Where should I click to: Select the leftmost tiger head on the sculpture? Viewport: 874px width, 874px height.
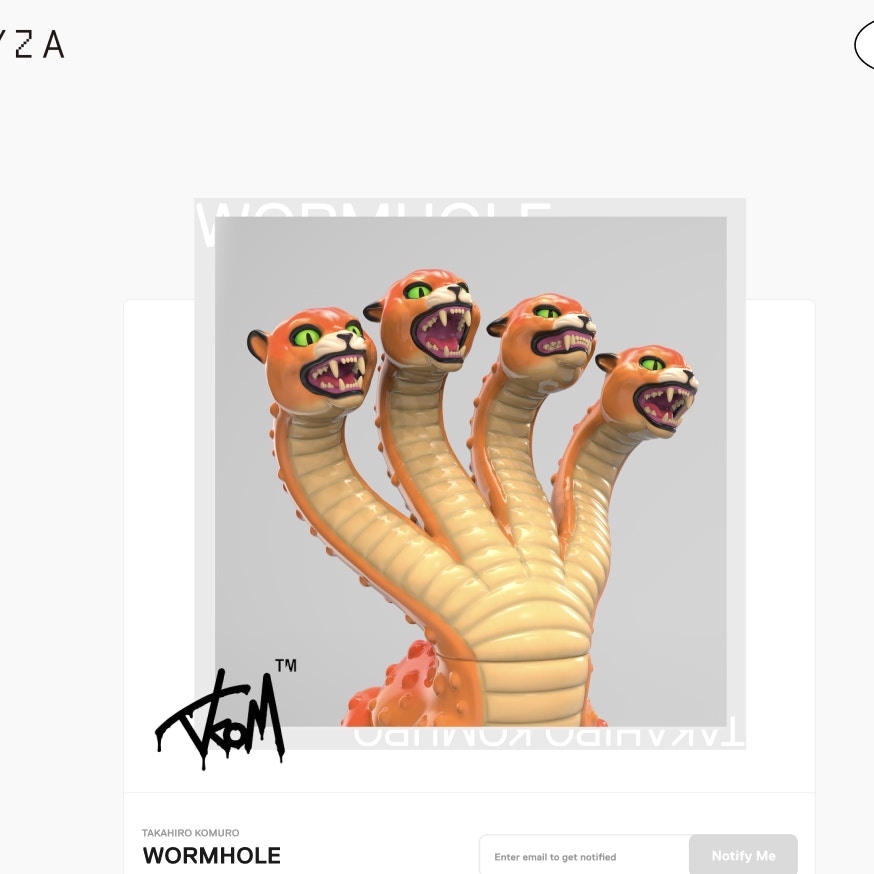tap(312, 360)
